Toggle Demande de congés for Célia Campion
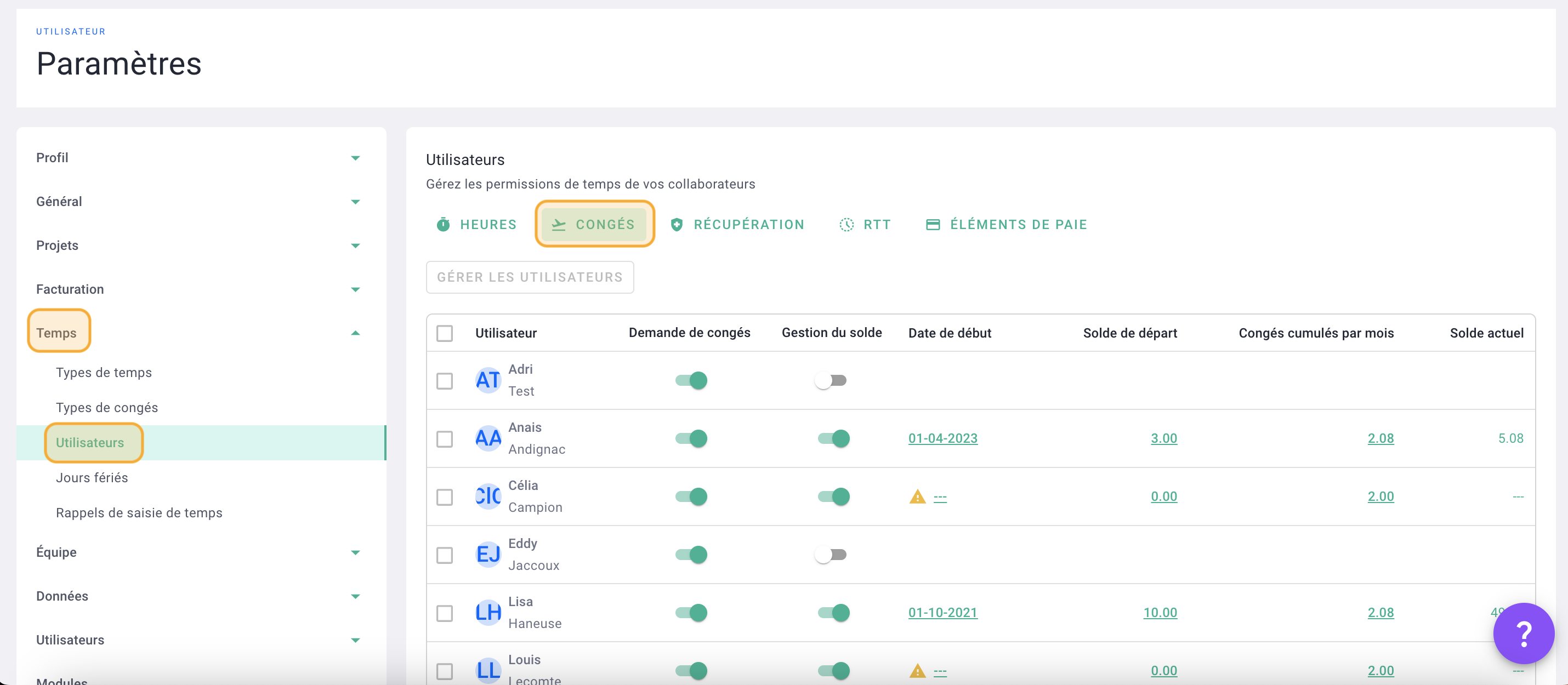Image resolution: width=1568 pixels, height=685 pixels. tap(691, 496)
